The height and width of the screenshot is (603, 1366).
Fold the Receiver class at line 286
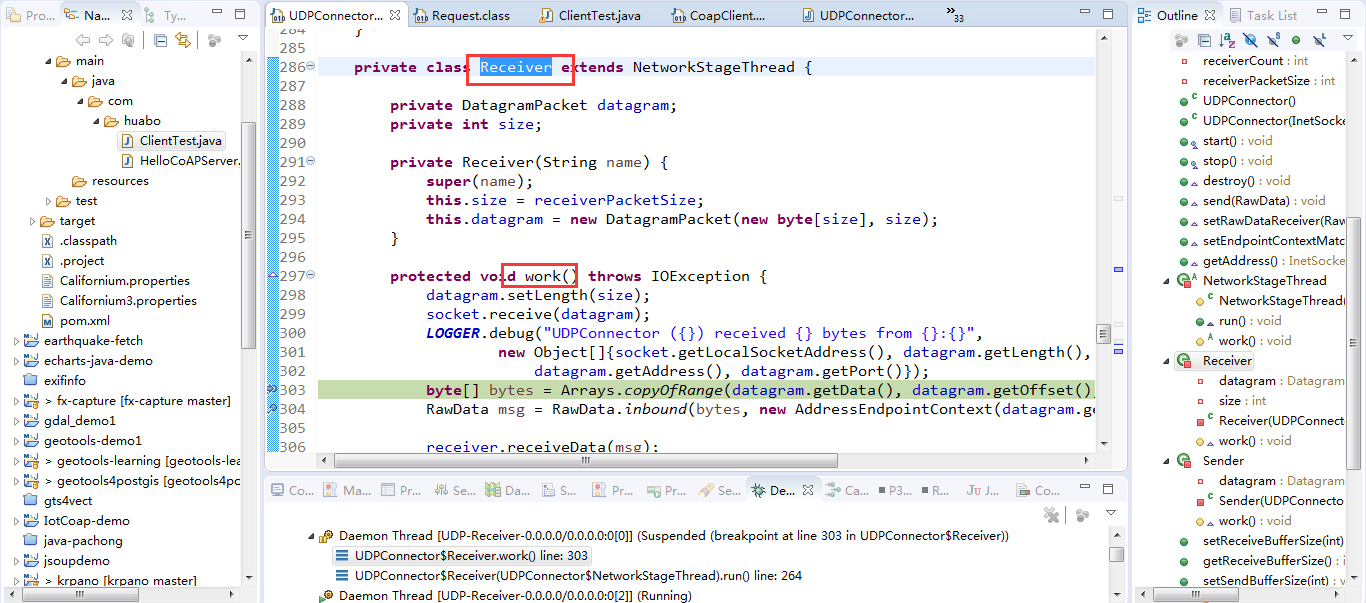(310, 67)
